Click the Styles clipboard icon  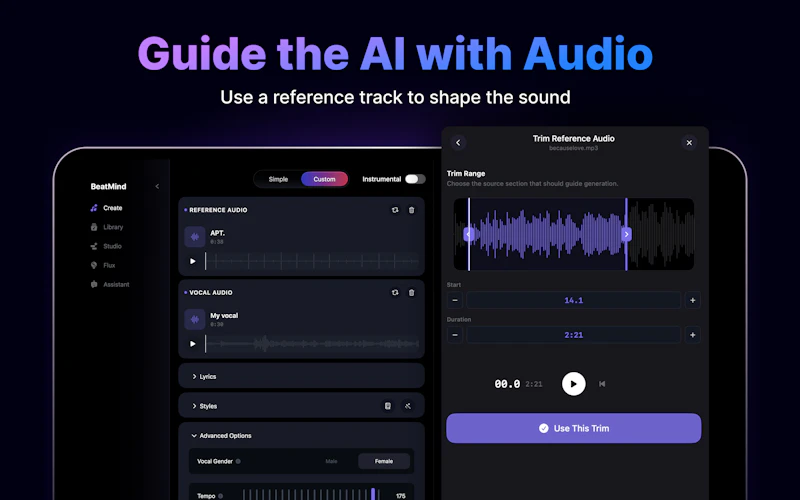pos(388,406)
